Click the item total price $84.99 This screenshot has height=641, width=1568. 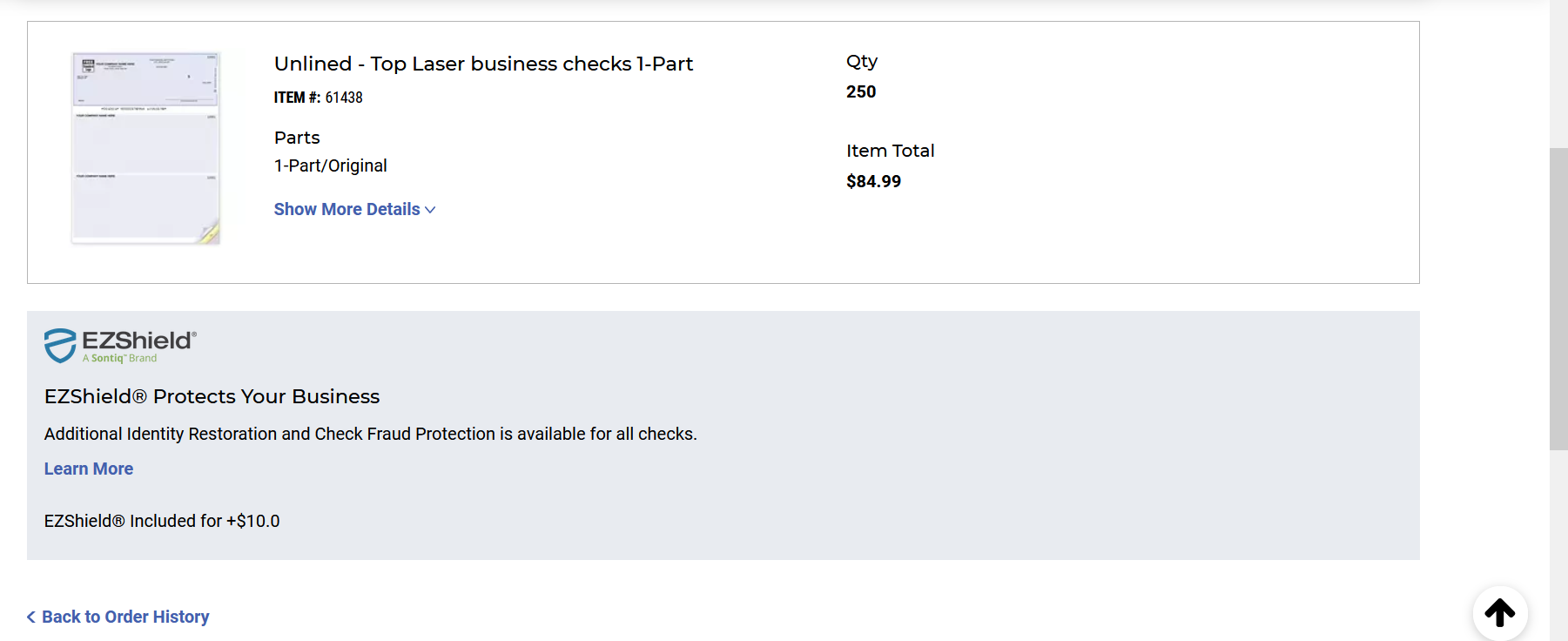pyautogui.click(x=873, y=181)
